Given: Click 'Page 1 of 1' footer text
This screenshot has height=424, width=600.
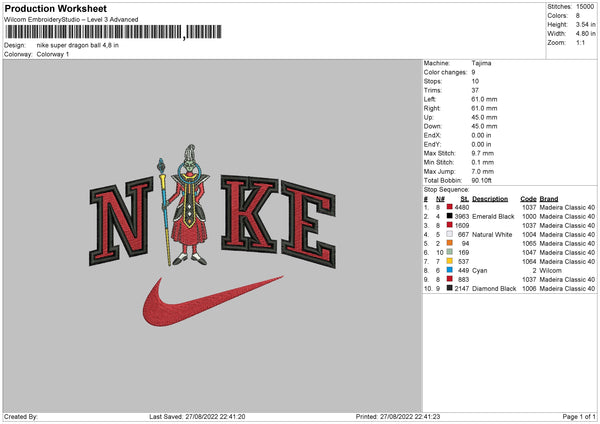Looking at the screenshot, I should (579, 417).
